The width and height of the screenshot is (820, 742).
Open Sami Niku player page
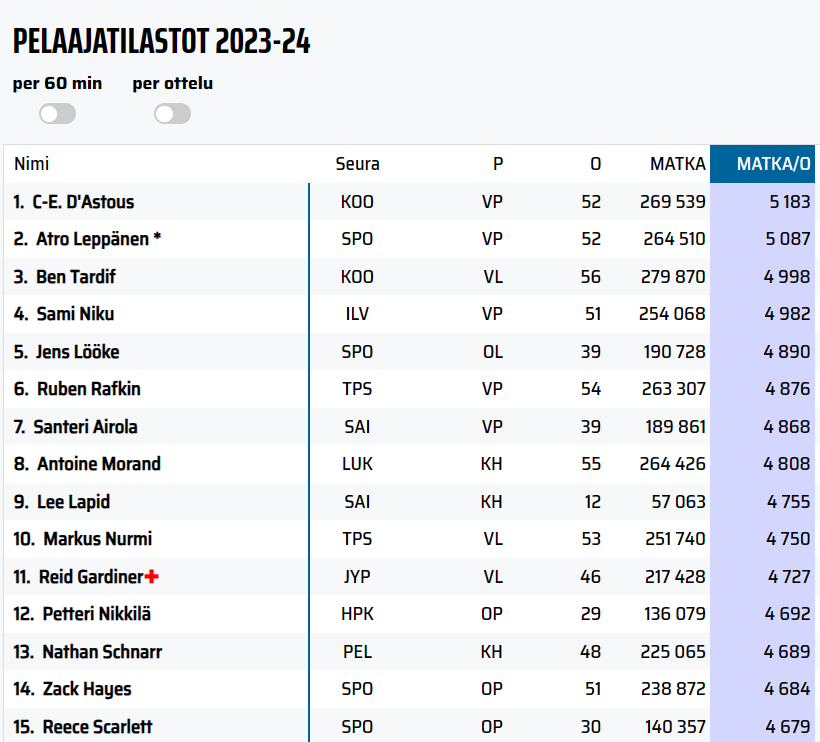pyautogui.click(x=75, y=314)
